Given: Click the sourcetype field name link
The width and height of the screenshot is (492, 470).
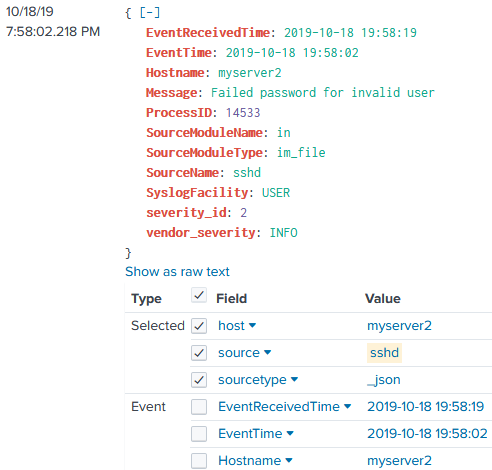Looking at the screenshot, I should [252, 380].
